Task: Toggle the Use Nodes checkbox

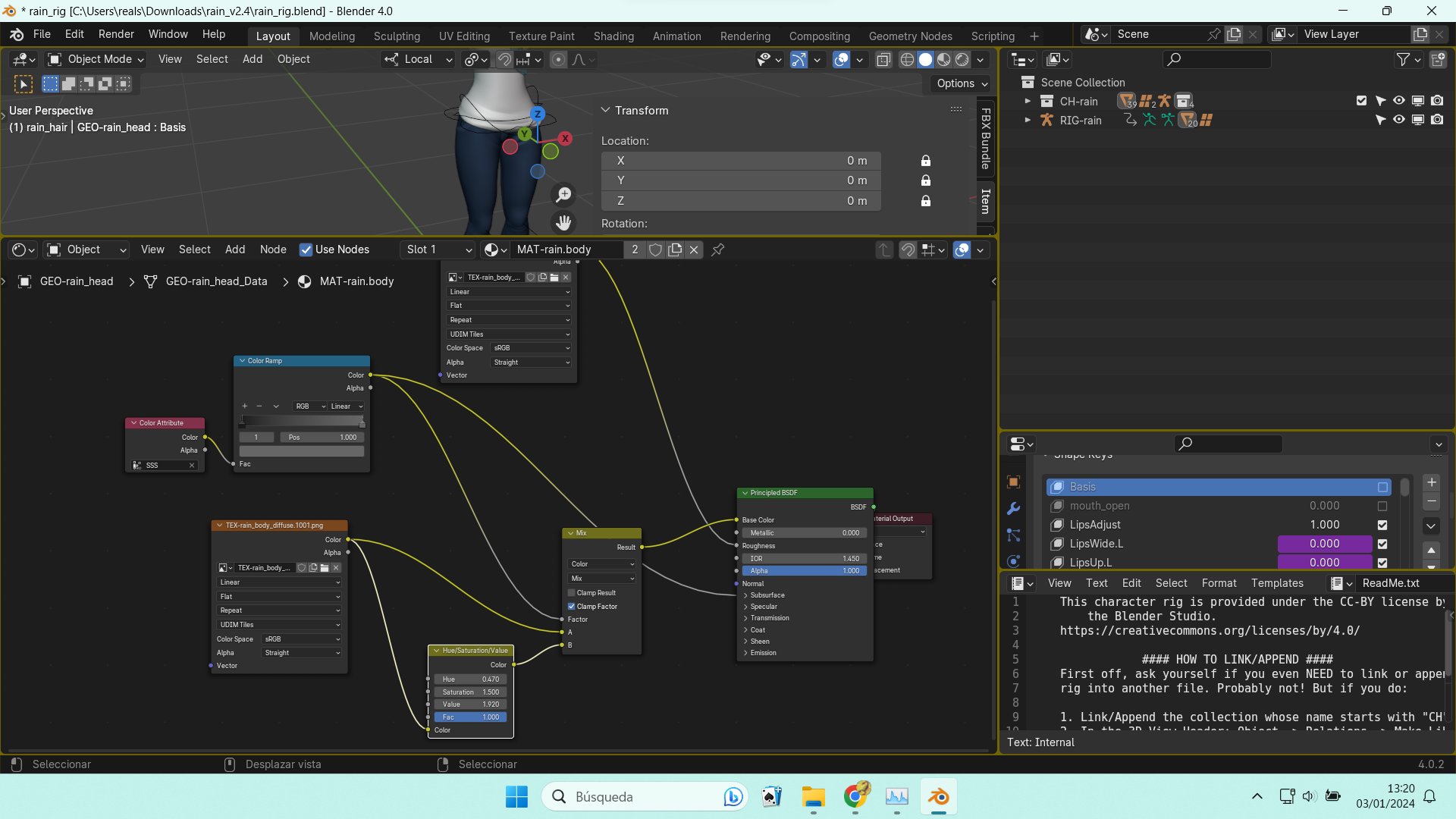Action: click(x=306, y=249)
